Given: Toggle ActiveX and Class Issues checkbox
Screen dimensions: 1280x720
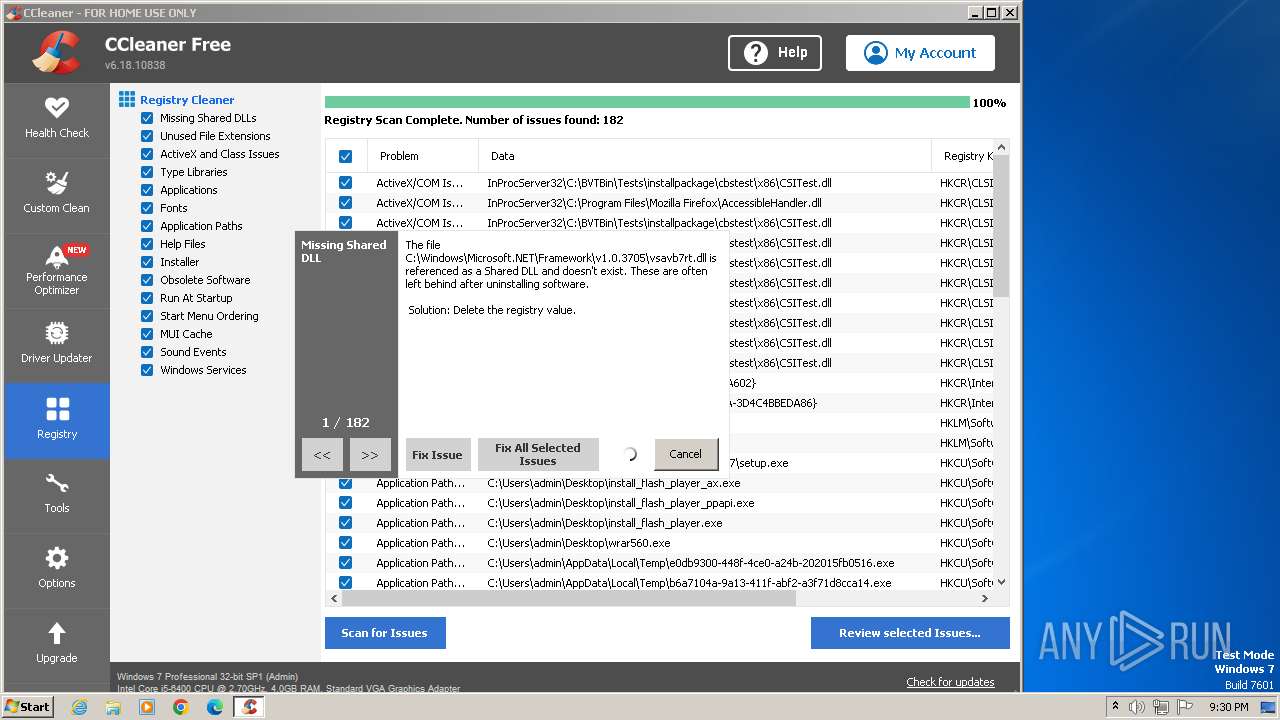Looking at the screenshot, I should (147, 154).
